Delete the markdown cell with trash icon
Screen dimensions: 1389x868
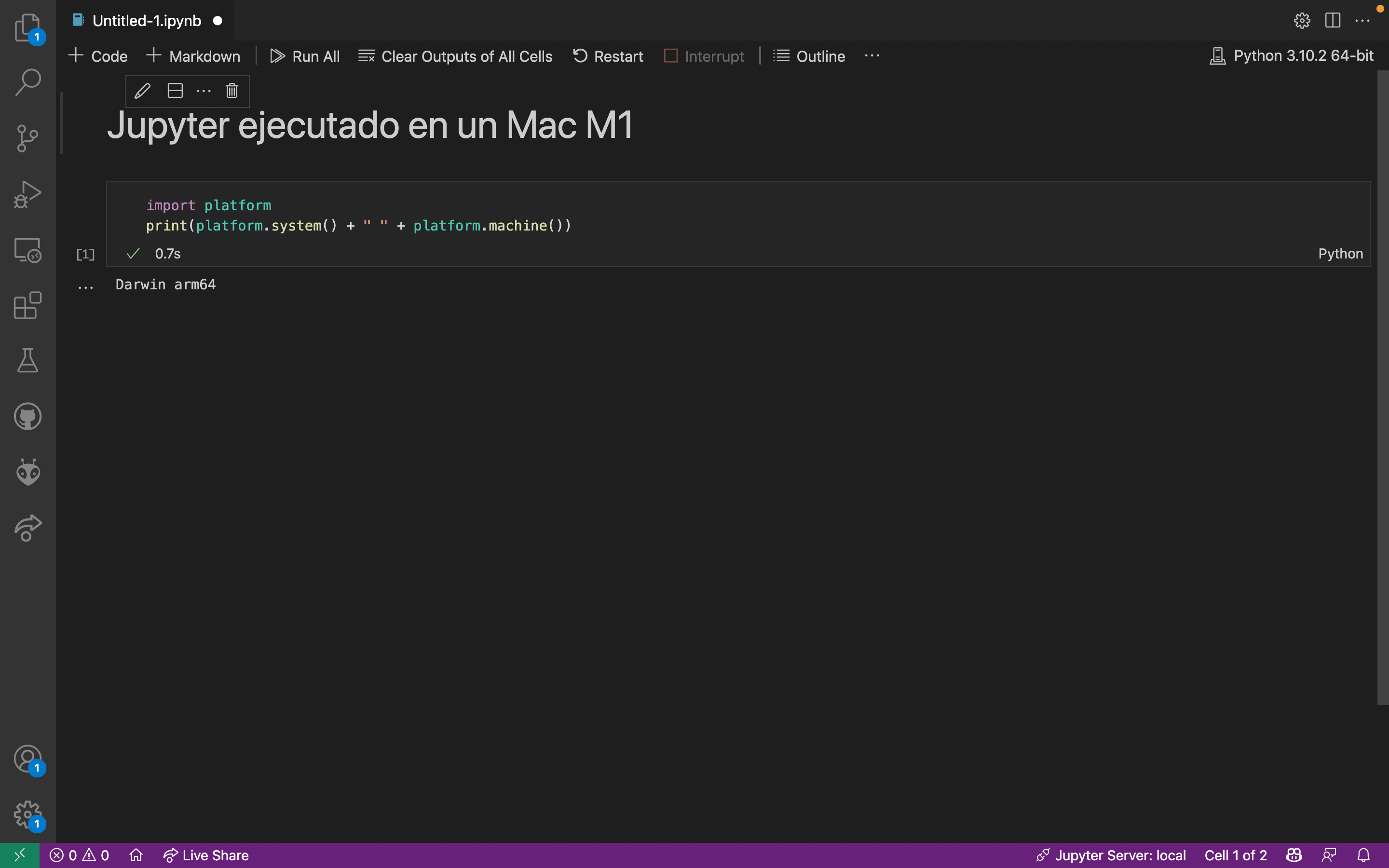point(232,91)
